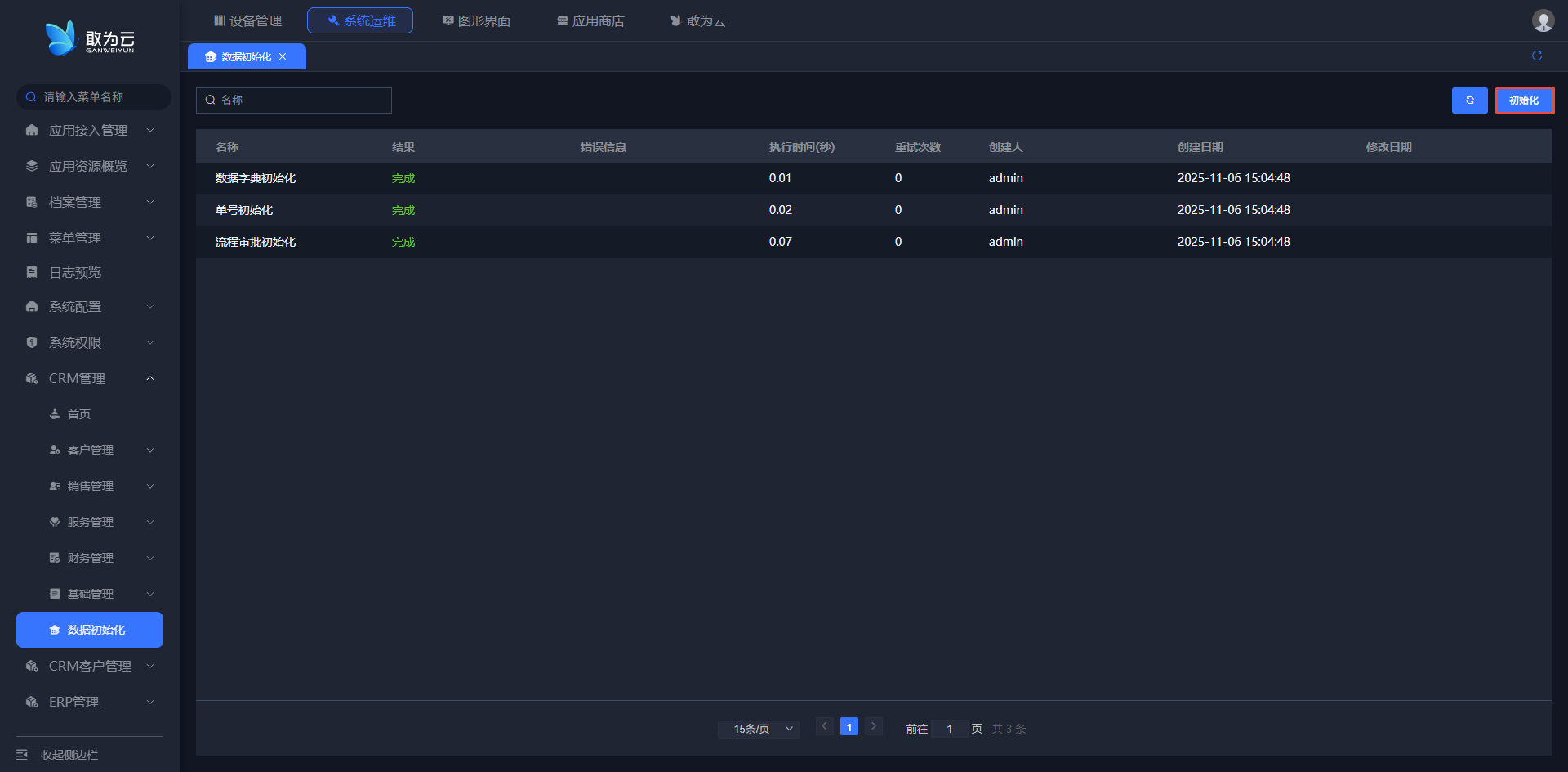Viewport: 1568px width, 772px height.
Task: Select the 数据字典初始化 row name
Action: 256,178
